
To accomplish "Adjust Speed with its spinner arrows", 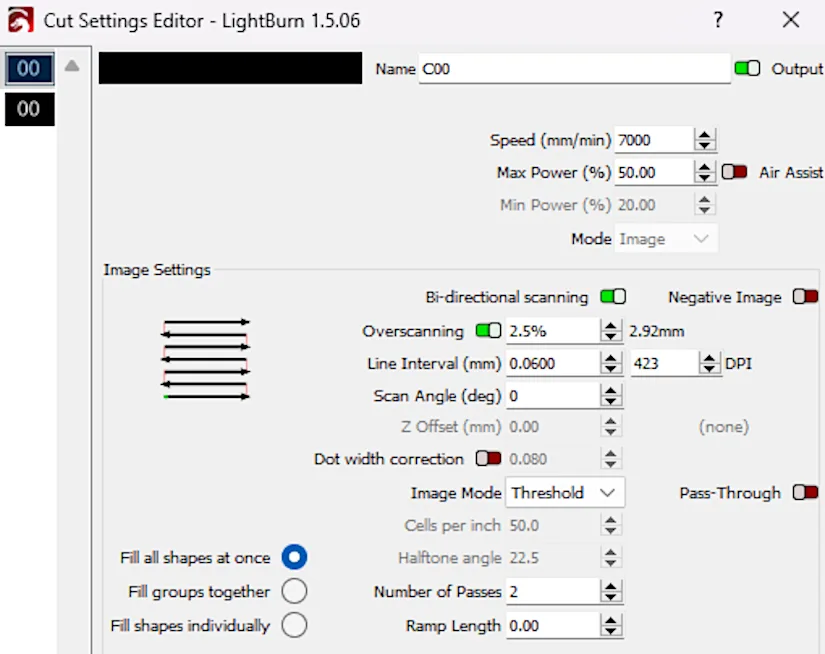I will tap(705, 140).
